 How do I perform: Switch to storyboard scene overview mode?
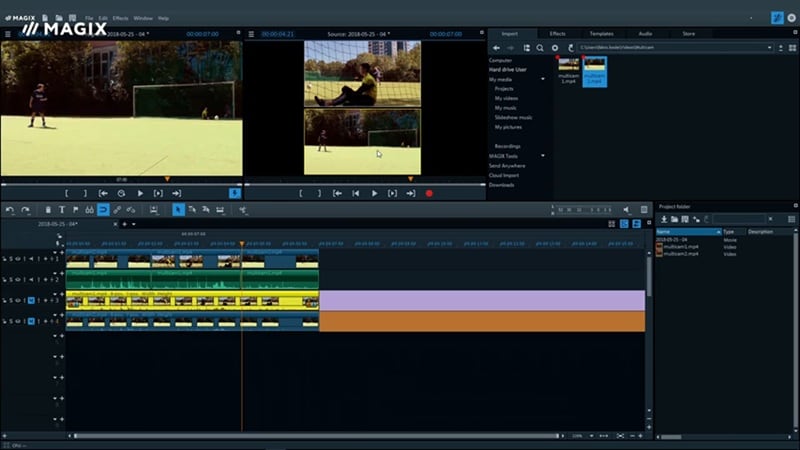coord(611,224)
